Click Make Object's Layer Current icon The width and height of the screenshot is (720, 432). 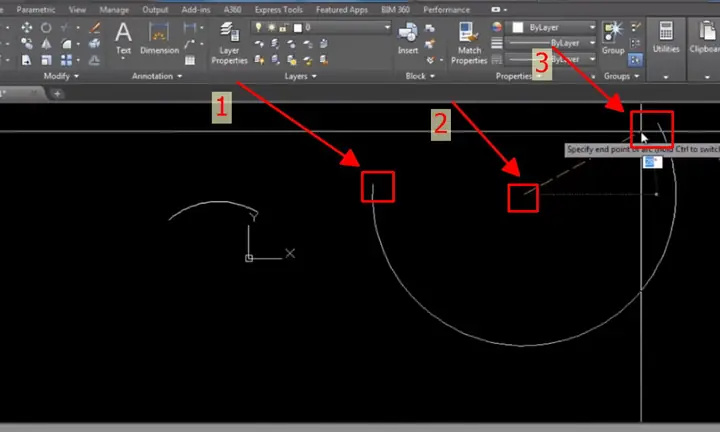click(x=324, y=44)
